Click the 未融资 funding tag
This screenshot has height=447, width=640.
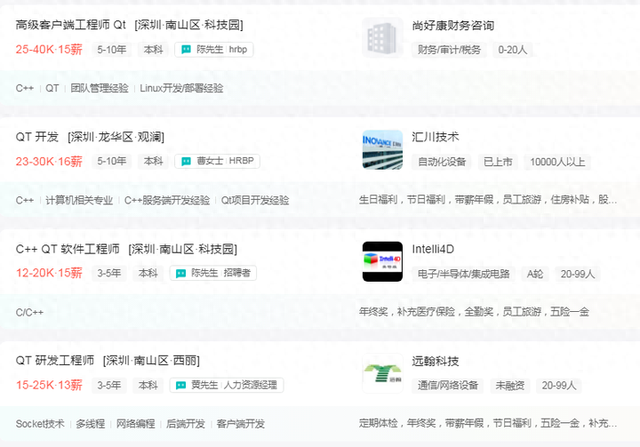click(510, 386)
